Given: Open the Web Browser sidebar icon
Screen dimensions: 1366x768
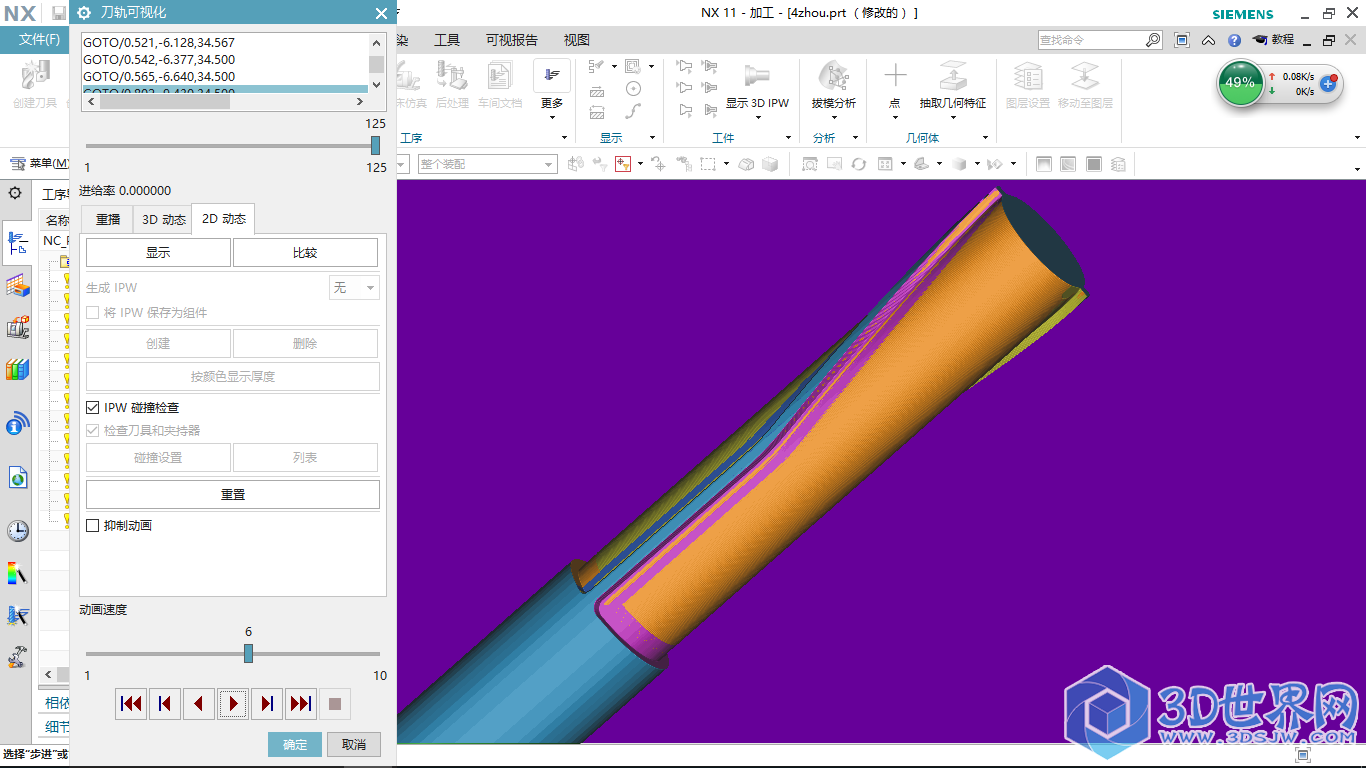Looking at the screenshot, I should (x=17, y=478).
